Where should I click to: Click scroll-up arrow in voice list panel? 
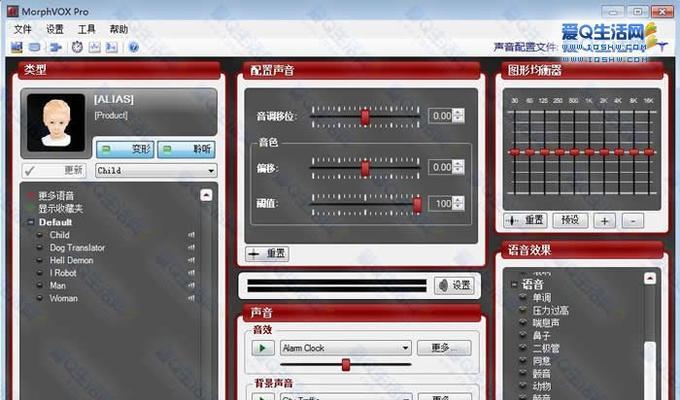[x=206, y=195]
